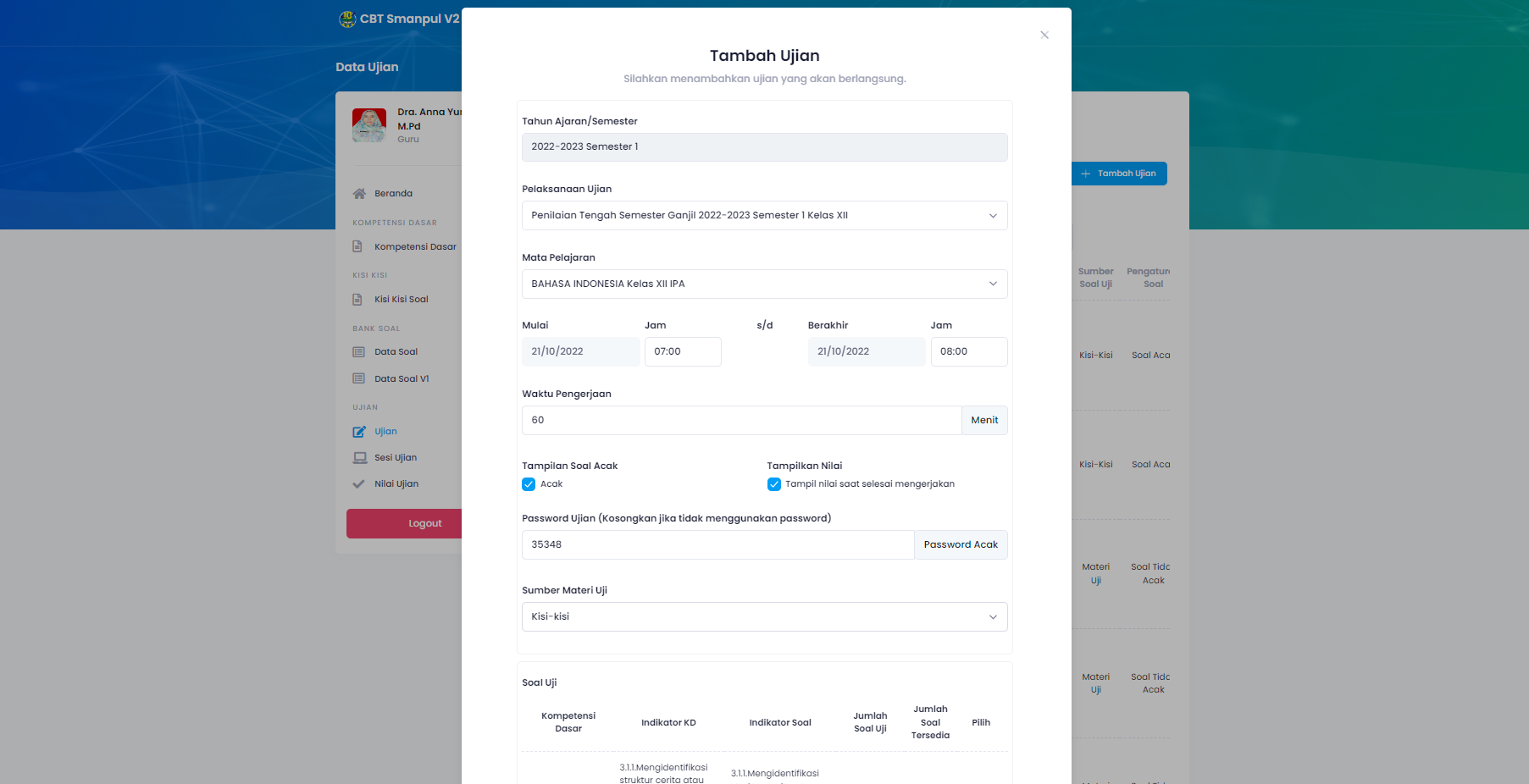Generate a random password with Password Acak
Viewport: 1529px width, 784px height.
click(961, 545)
